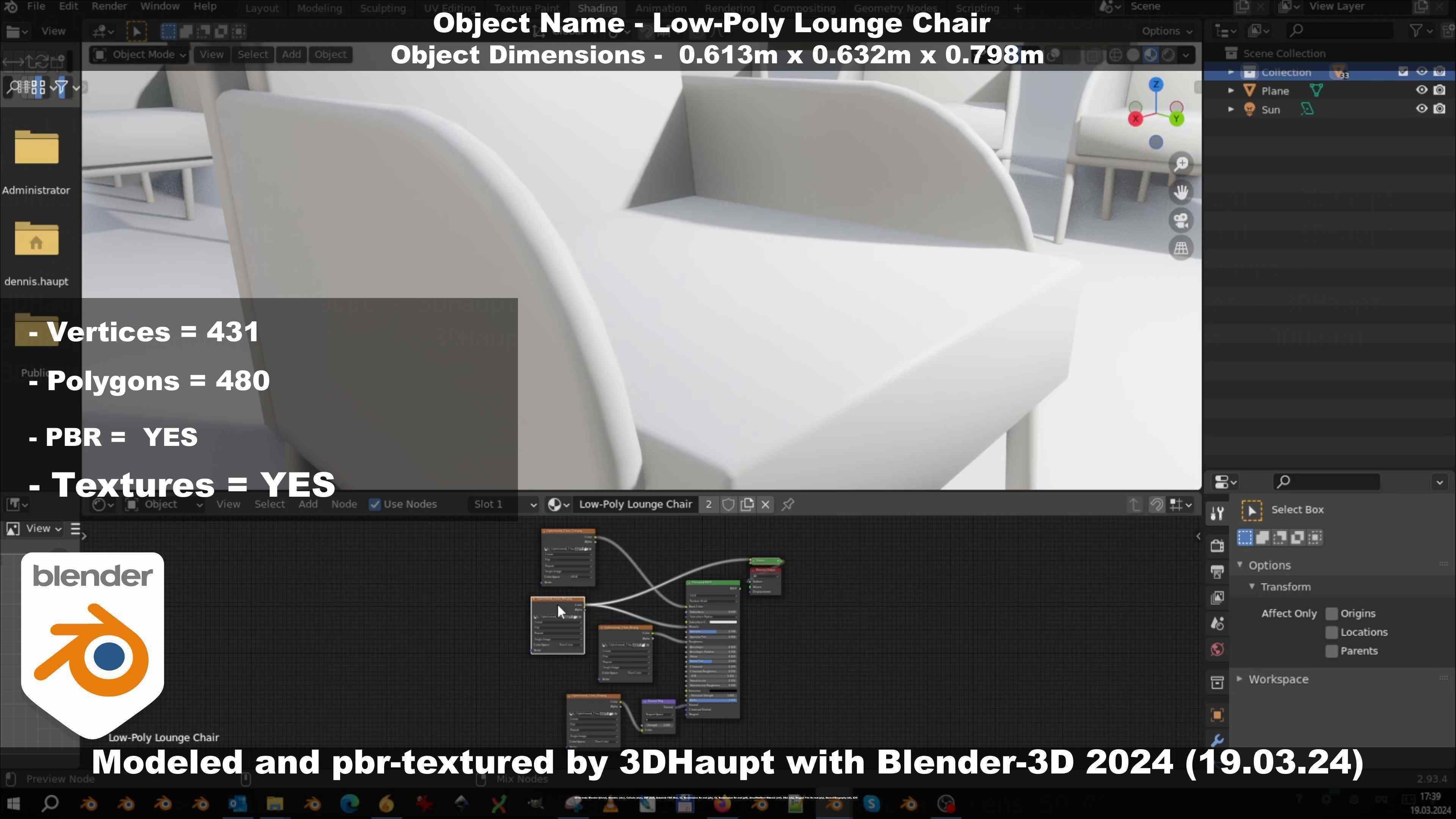
Task: Pin the node editor material
Action: (x=788, y=504)
